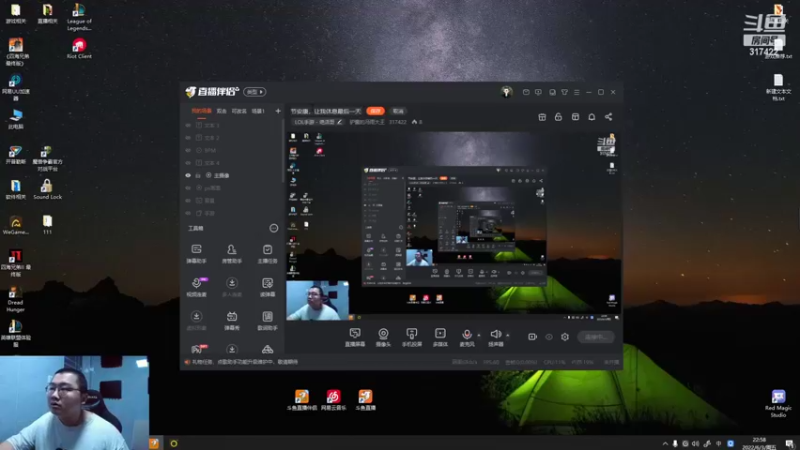Open the 弹幕秀 tool
Image resolution: width=800 pixels, height=450 pixels.
point(232,320)
